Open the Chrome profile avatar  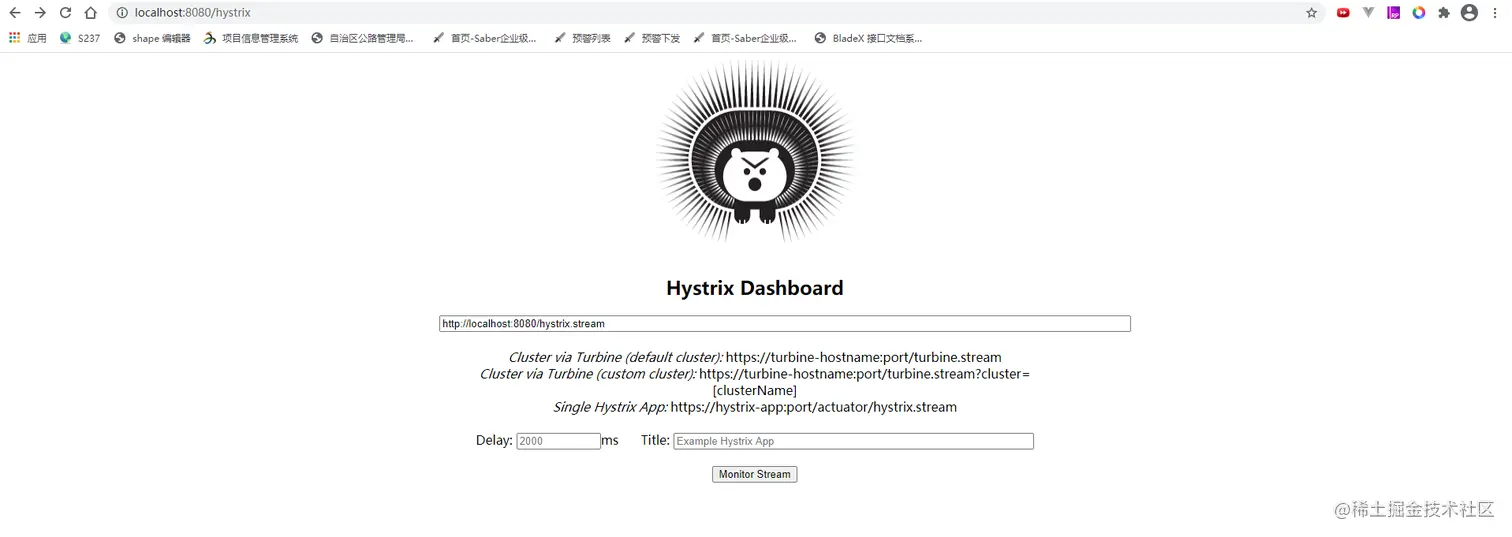(x=1469, y=13)
